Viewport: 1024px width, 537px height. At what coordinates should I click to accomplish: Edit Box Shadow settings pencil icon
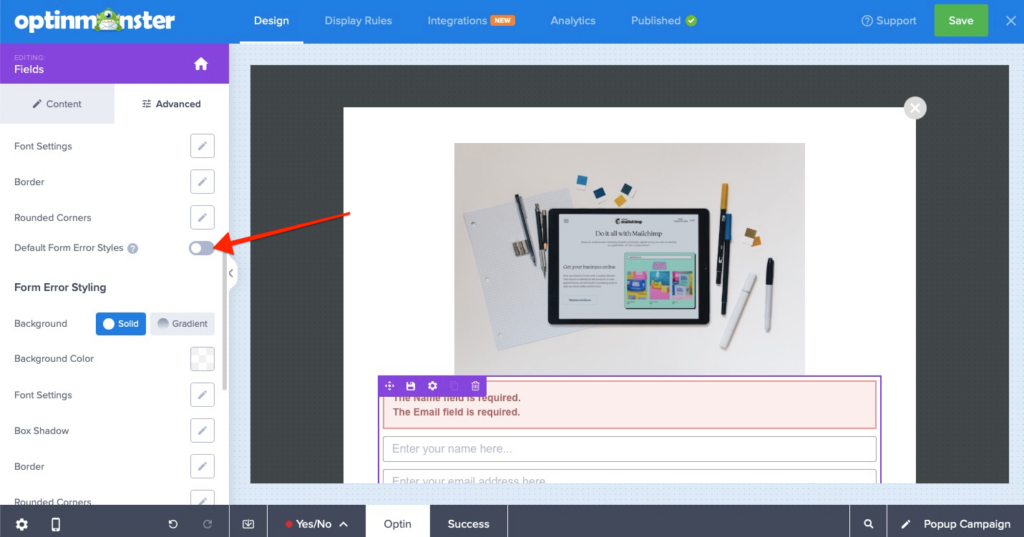pyautogui.click(x=202, y=431)
